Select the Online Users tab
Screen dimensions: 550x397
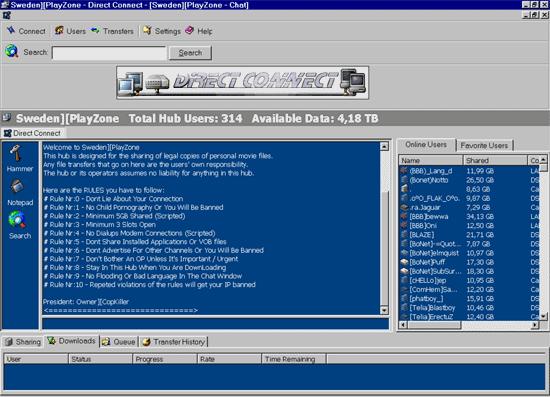coord(426,144)
